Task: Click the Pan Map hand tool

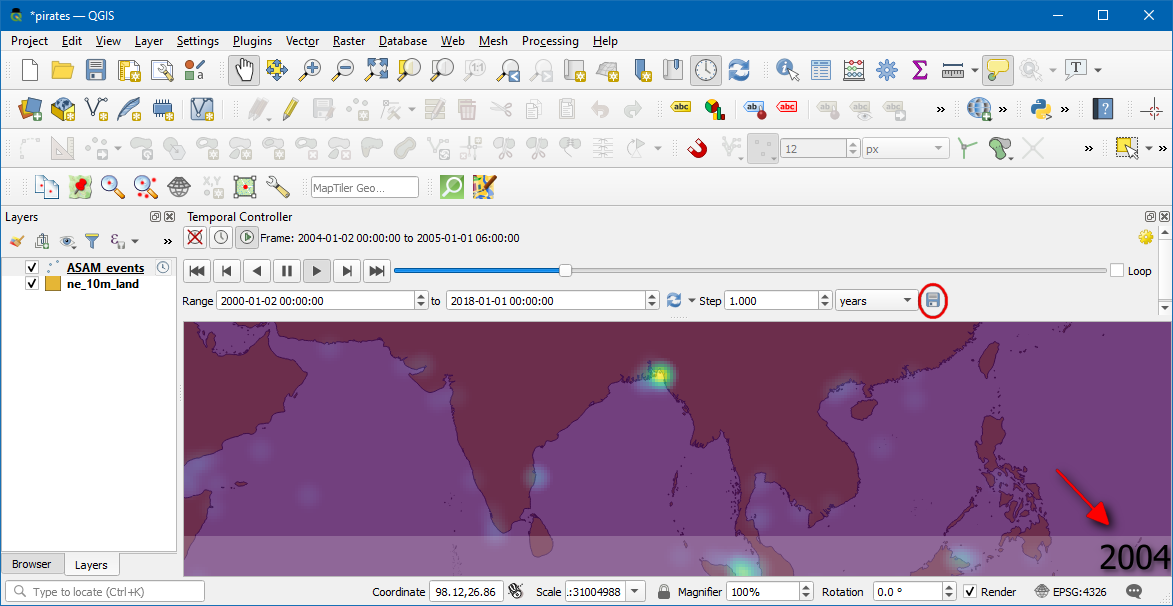Action: [x=245, y=70]
